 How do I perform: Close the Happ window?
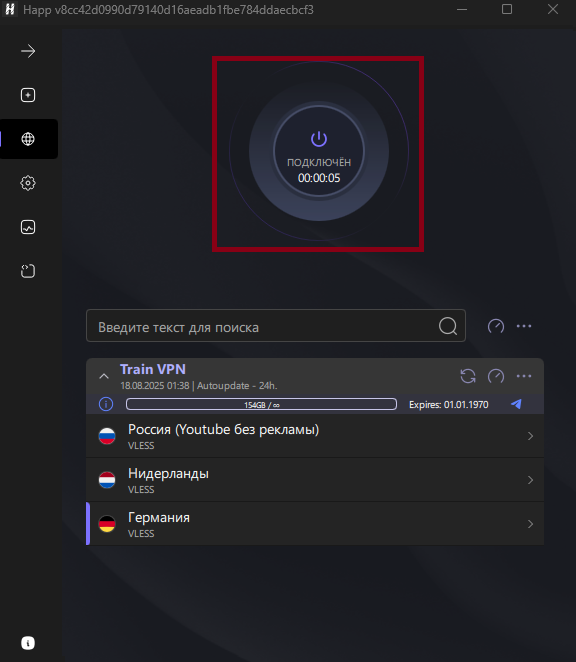coord(553,9)
